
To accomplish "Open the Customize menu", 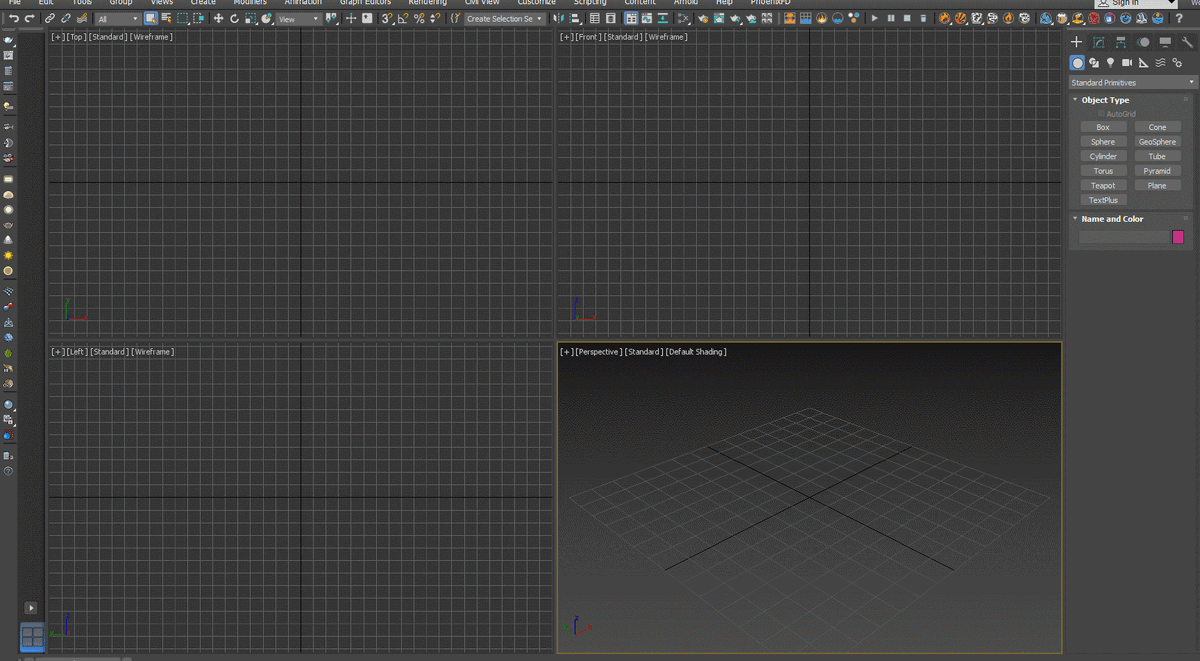I will pos(536,3).
